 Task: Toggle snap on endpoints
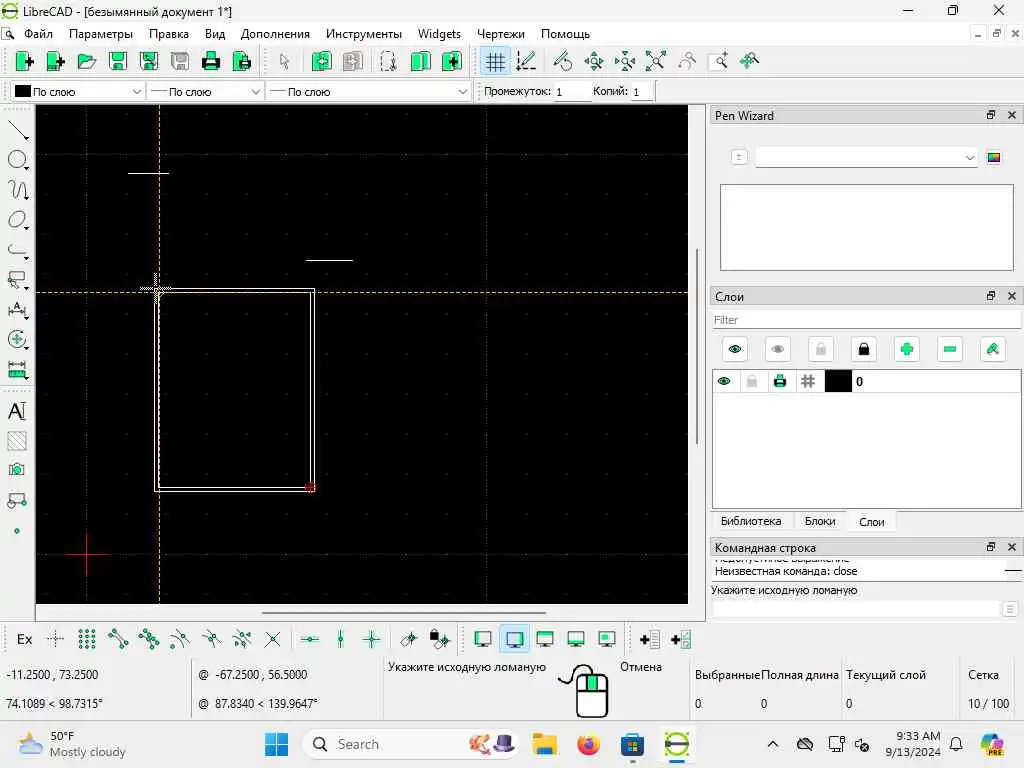point(118,639)
